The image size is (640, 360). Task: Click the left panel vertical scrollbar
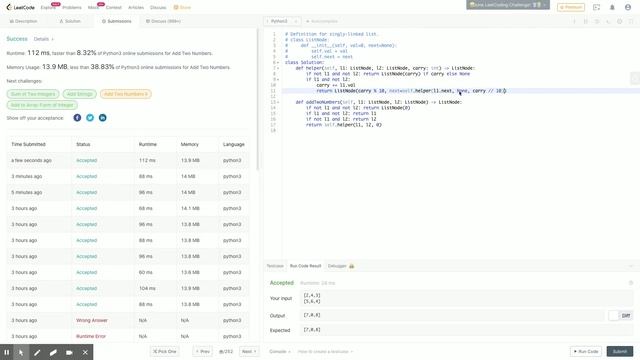click(x=257, y=99)
